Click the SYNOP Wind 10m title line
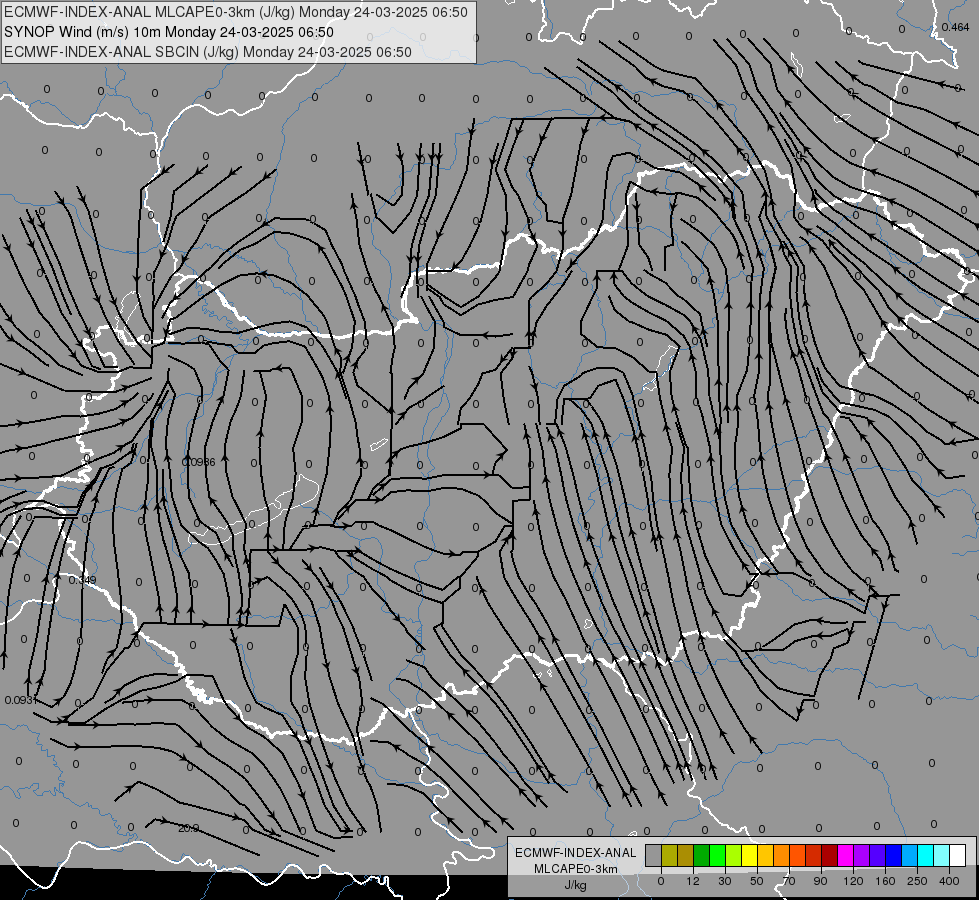 169,32
